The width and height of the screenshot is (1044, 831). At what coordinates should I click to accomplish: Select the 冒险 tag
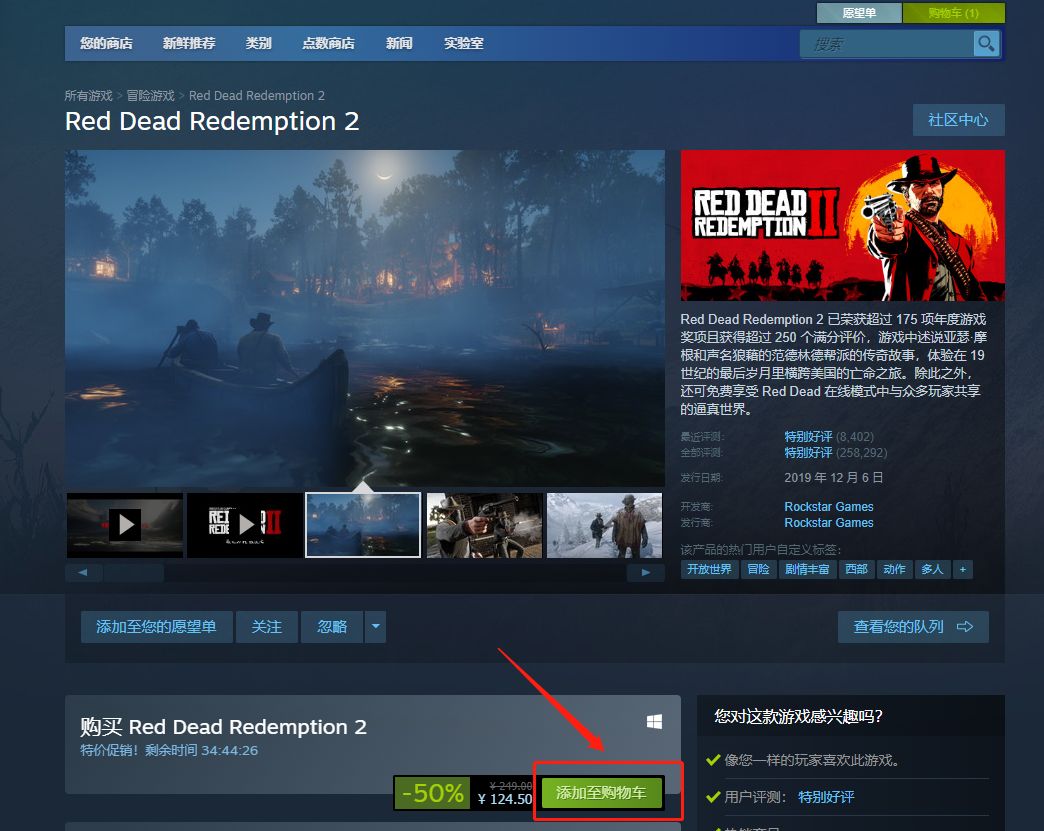click(x=758, y=569)
